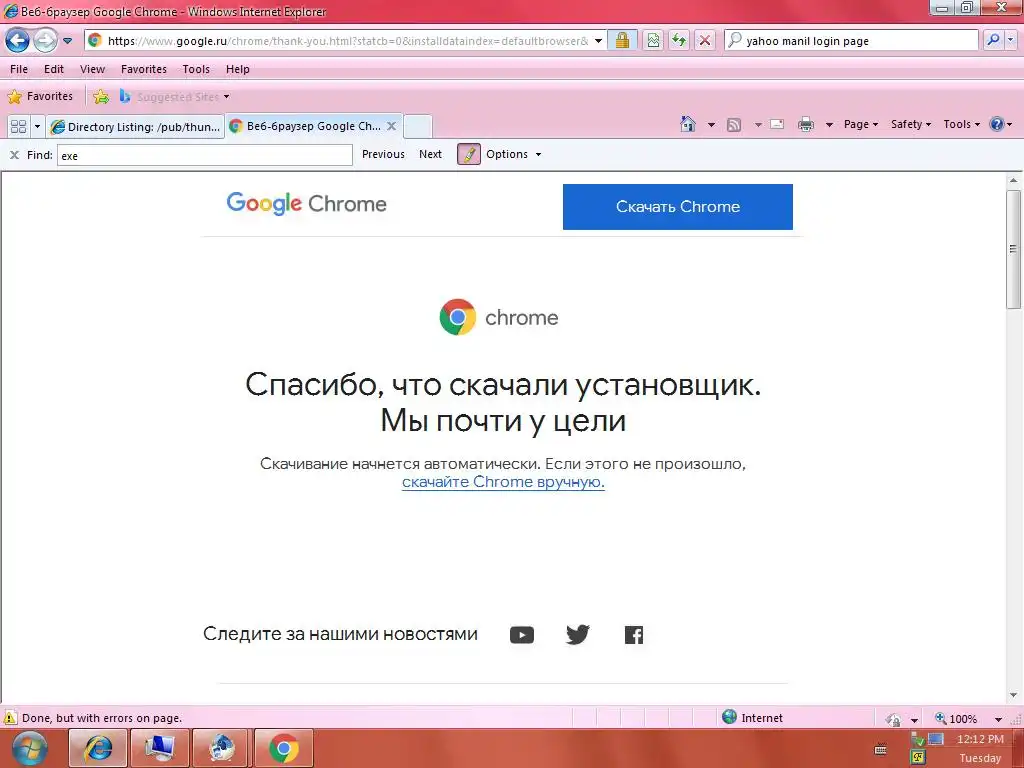Click Next in the Find bar
Screen dimensions: 1024x768
tap(430, 154)
